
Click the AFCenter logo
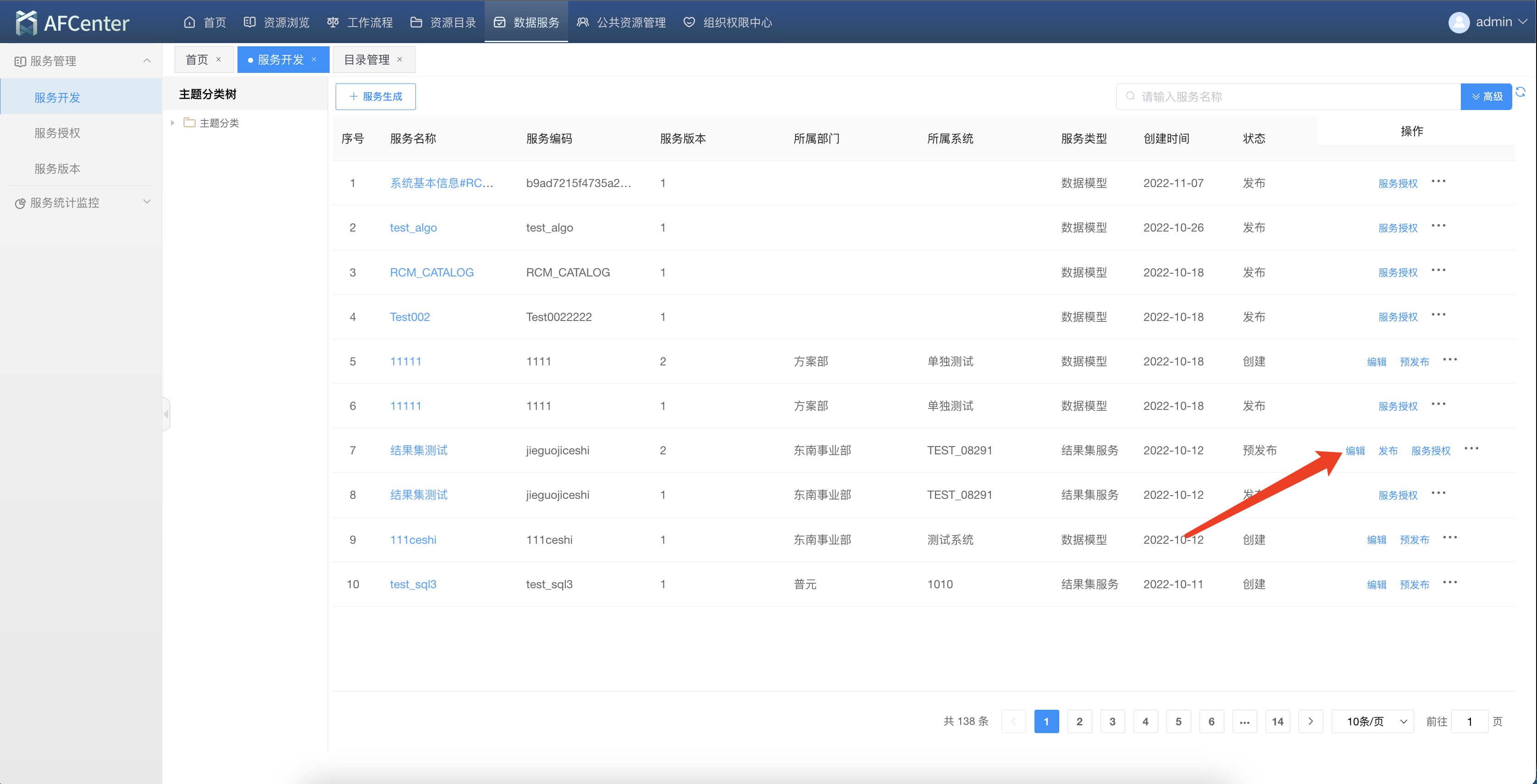tap(72, 22)
